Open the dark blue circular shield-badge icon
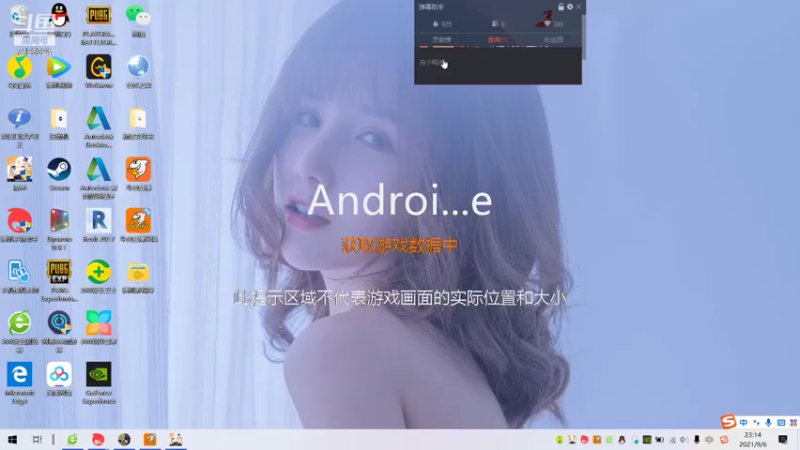 [59, 323]
